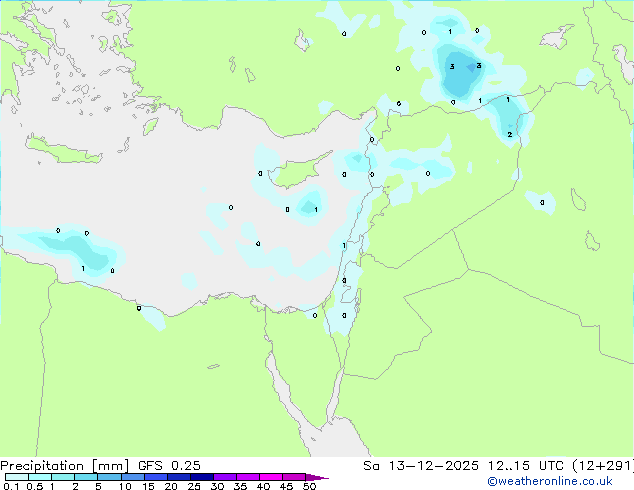Click the 'Sa 13-12-2025' date text
634x490 pixels.
pos(421,466)
